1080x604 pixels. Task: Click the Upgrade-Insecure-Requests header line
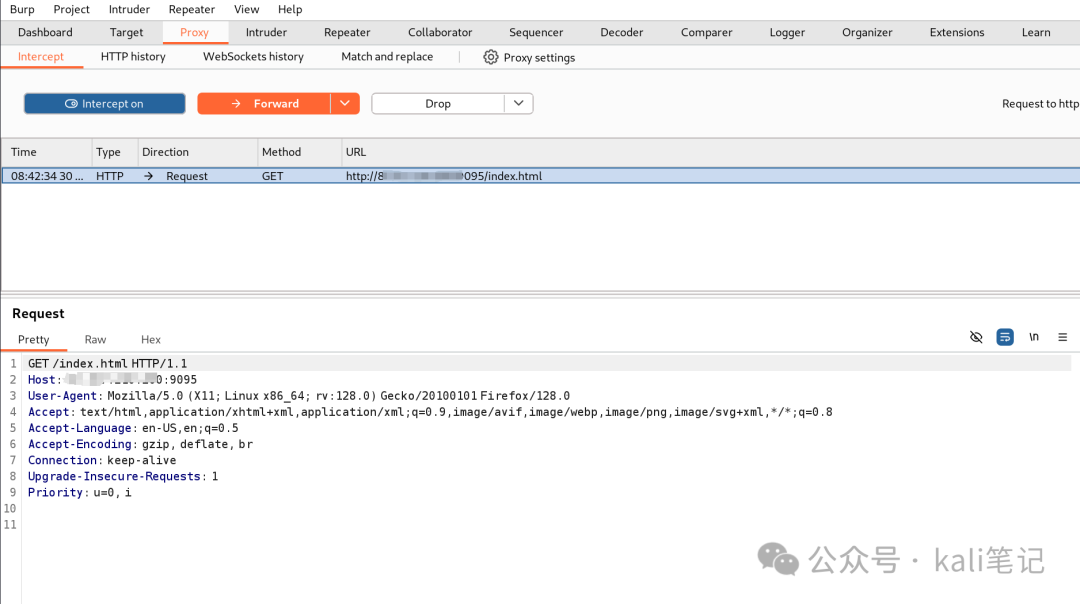[x=123, y=477]
